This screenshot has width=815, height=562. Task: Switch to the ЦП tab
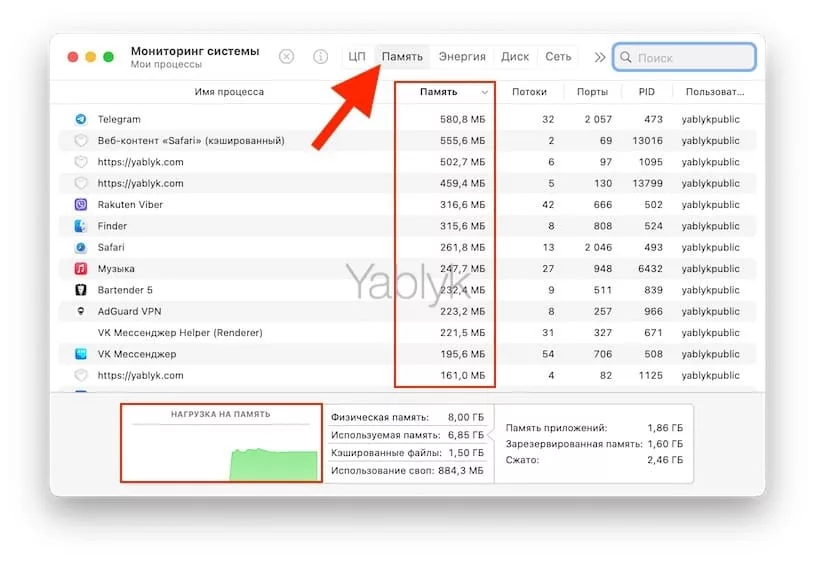357,57
